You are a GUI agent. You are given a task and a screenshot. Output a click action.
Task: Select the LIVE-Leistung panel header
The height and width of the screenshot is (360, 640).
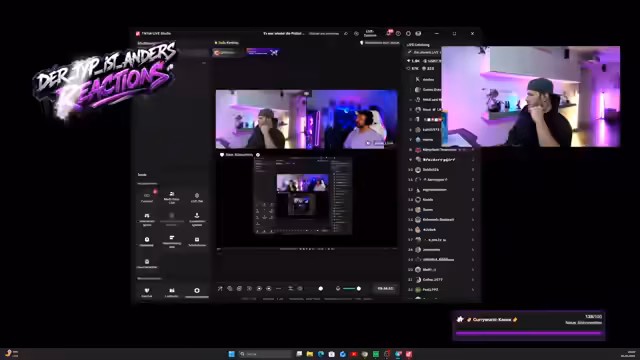click(x=418, y=45)
